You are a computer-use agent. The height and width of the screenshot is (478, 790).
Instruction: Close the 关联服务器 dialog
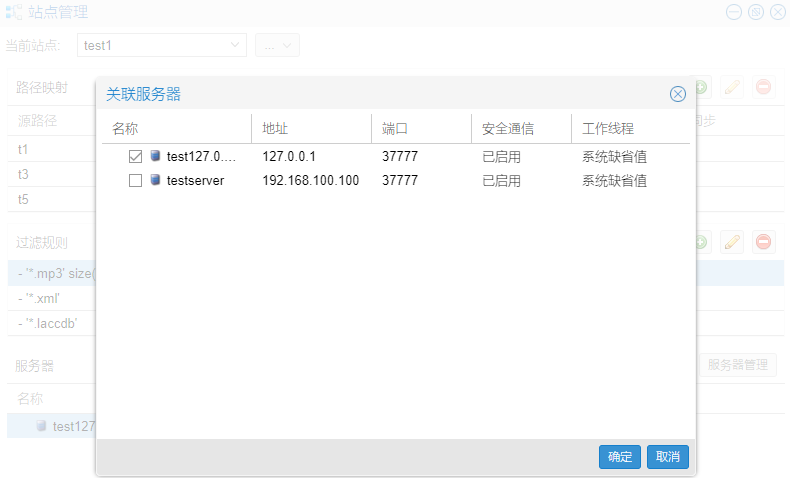(677, 94)
